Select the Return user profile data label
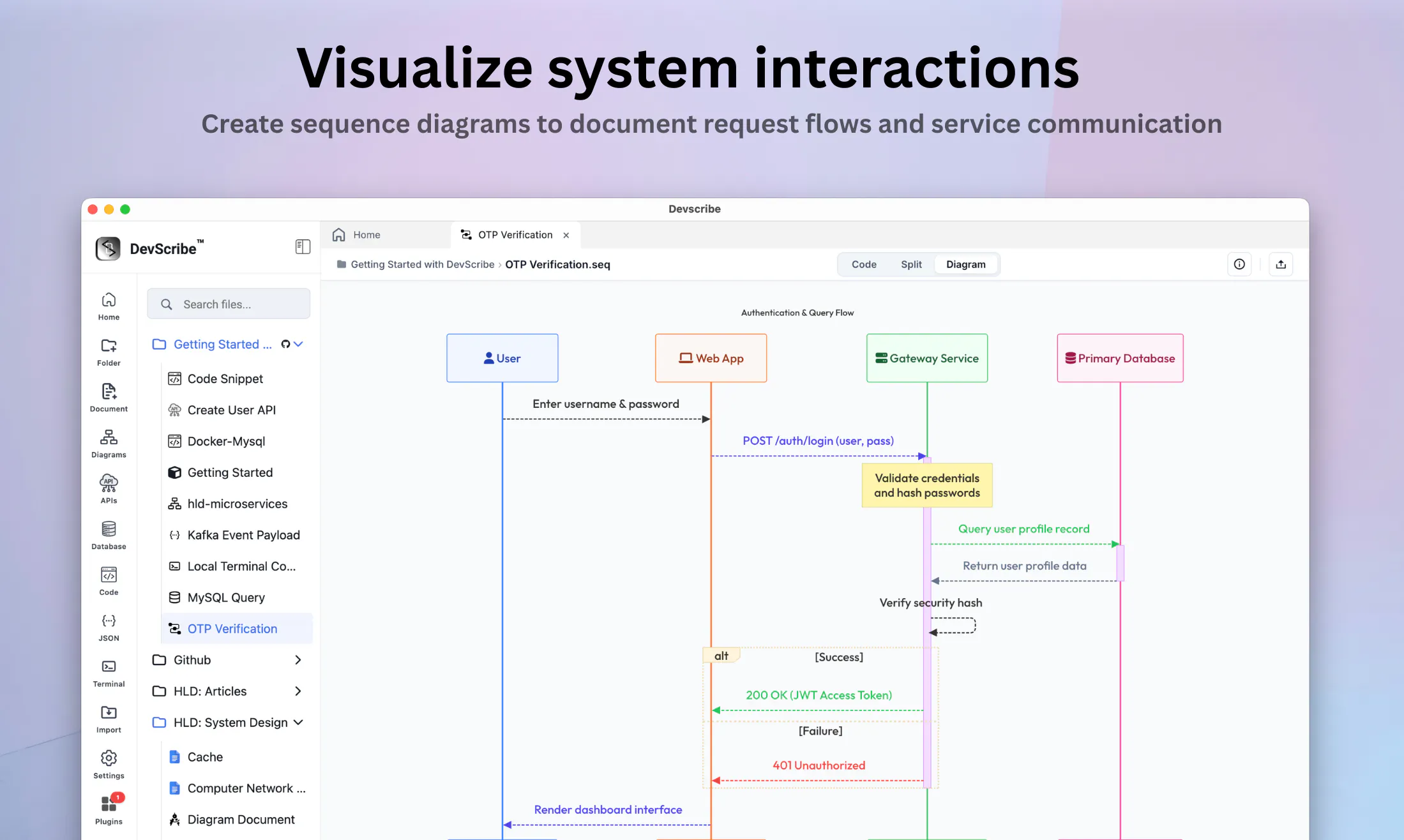 pyautogui.click(x=1025, y=566)
